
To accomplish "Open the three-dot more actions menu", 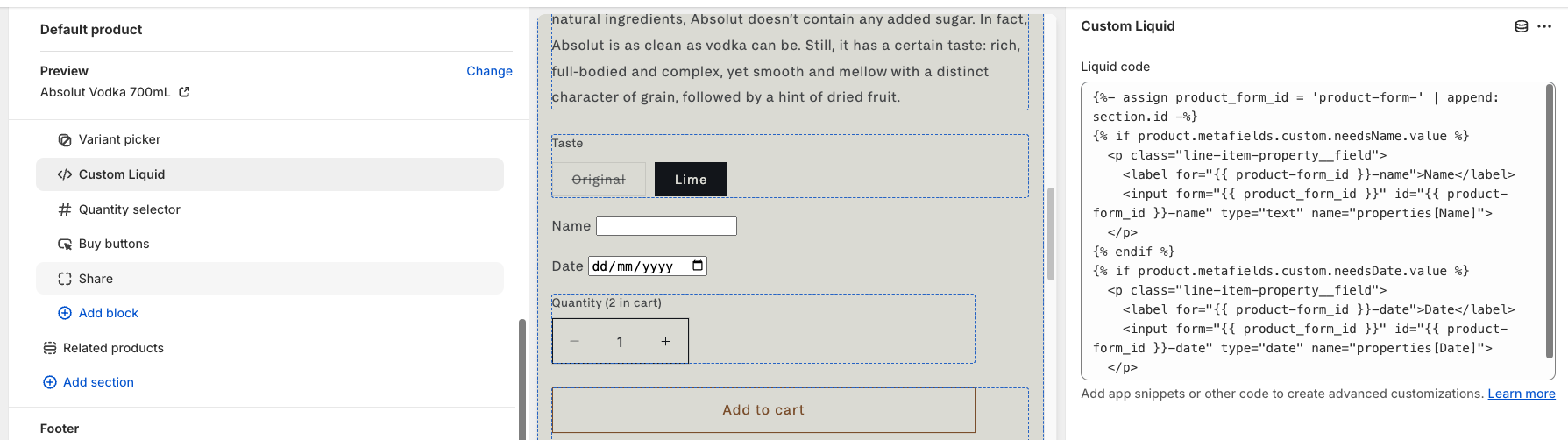I will [1544, 26].
